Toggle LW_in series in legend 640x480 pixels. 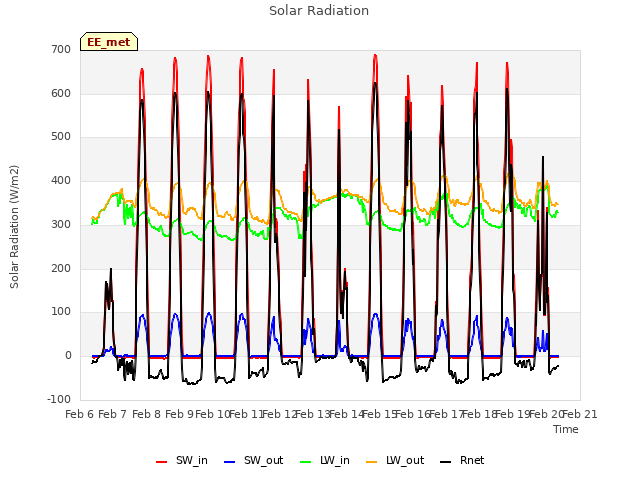[x=325, y=460]
